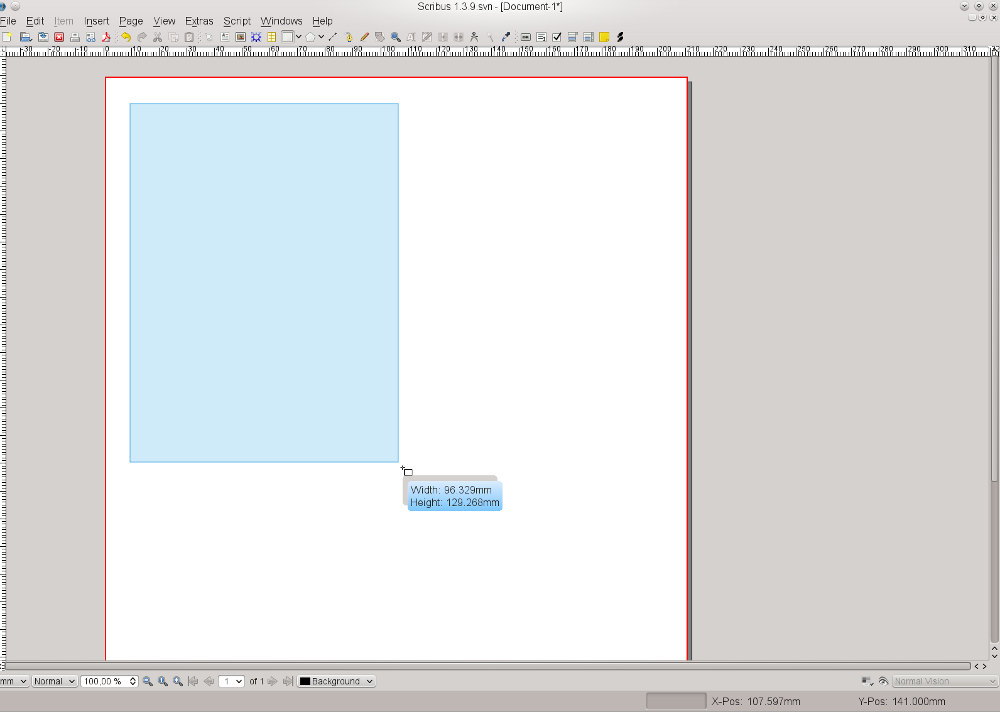Click the New document icon
The image size is (1000, 712).
click(x=7, y=37)
